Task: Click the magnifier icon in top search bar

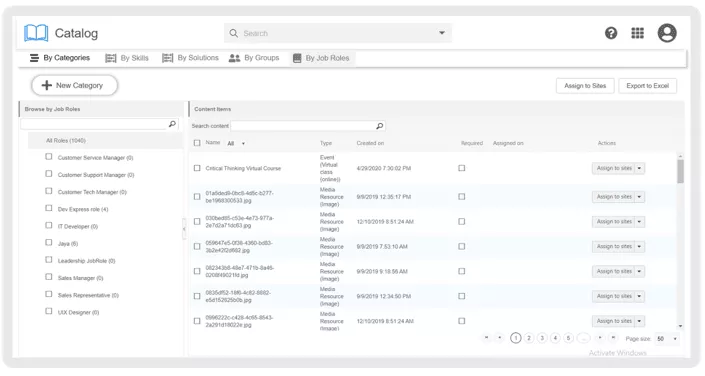Action: [x=233, y=33]
